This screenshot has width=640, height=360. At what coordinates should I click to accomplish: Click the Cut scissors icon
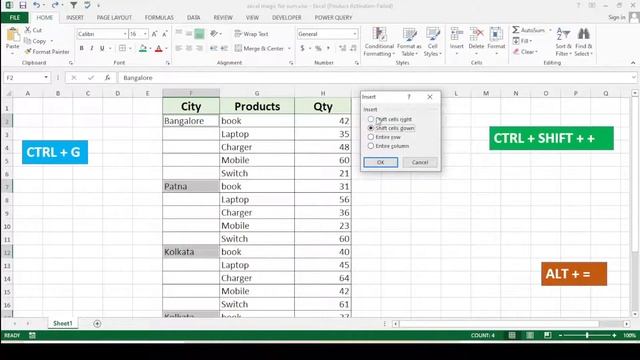pyautogui.click(x=28, y=30)
